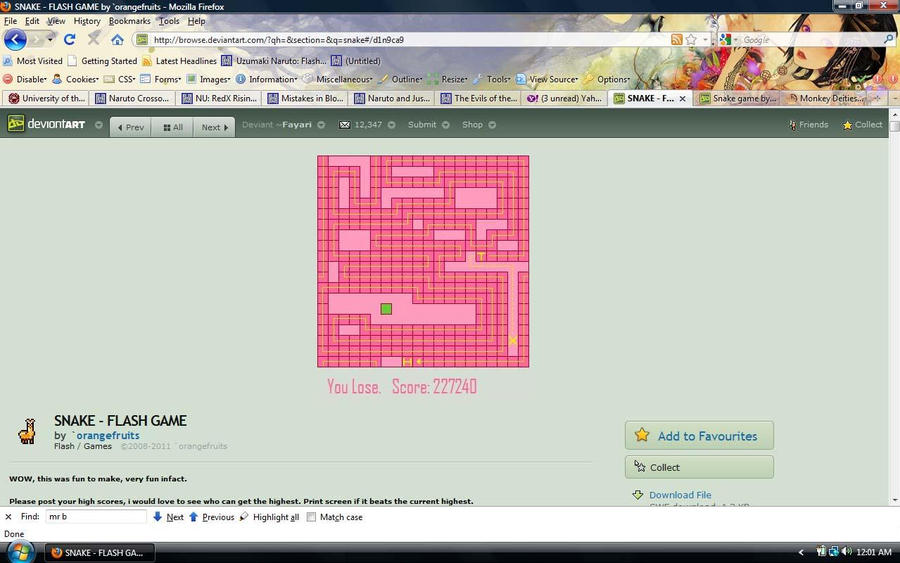This screenshot has height=563, width=900.
Task: Toggle Highlight all in Find bar
Action: pos(270,517)
